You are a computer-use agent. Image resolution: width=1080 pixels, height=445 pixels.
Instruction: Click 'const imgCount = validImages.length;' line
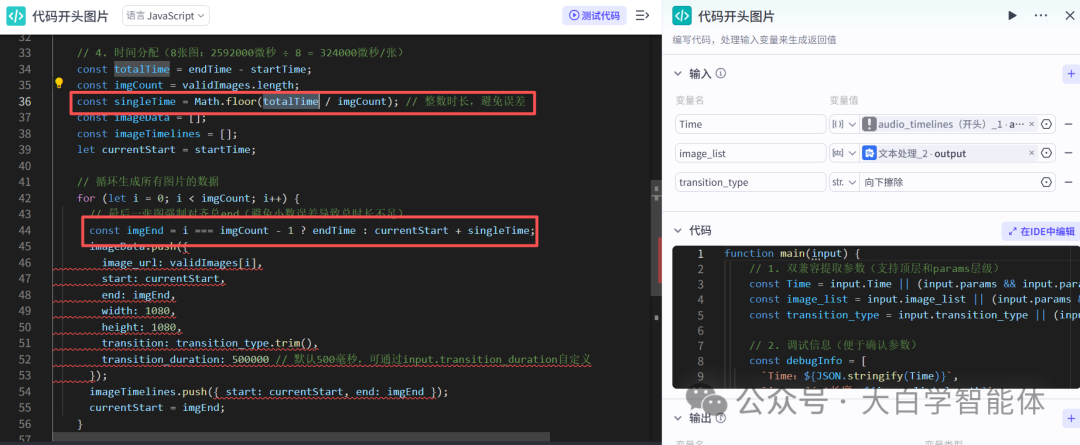[188, 85]
